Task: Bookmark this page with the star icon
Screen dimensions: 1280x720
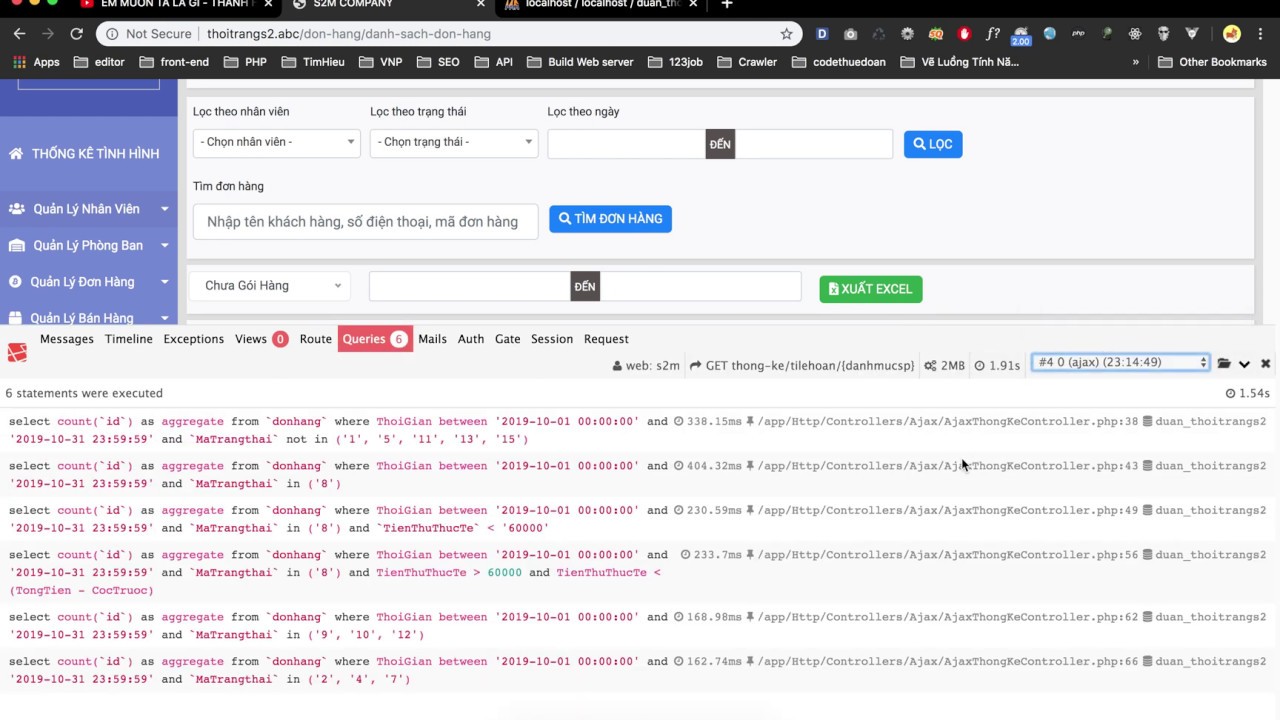Action: coord(786,34)
